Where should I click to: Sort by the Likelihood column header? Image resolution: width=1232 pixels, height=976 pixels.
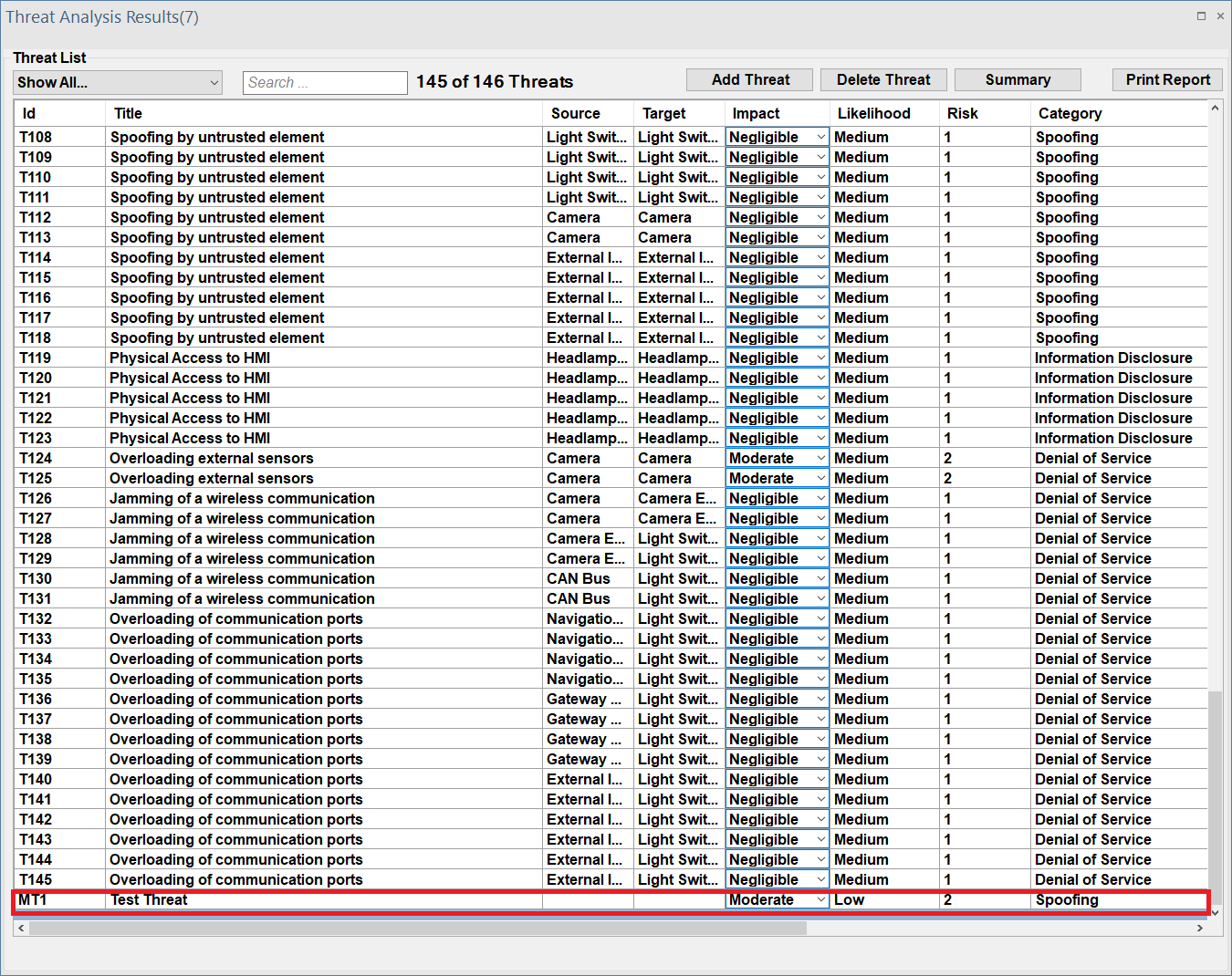tap(873, 114)
